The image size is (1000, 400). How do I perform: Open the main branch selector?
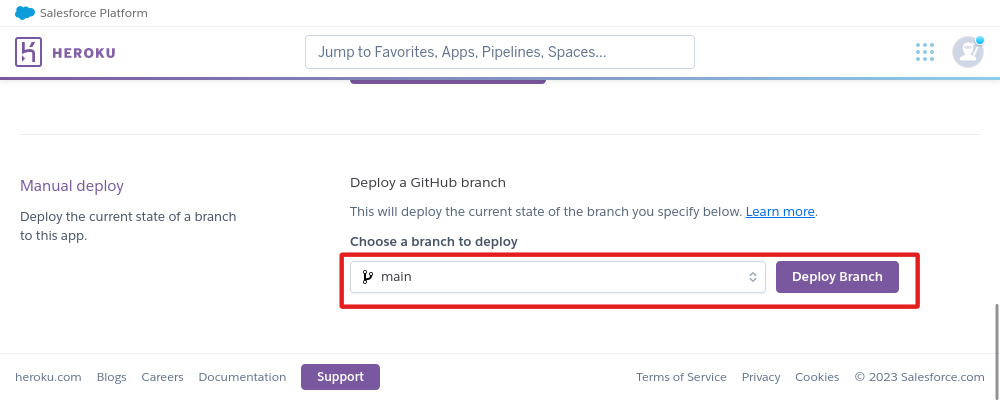point(557,277)
